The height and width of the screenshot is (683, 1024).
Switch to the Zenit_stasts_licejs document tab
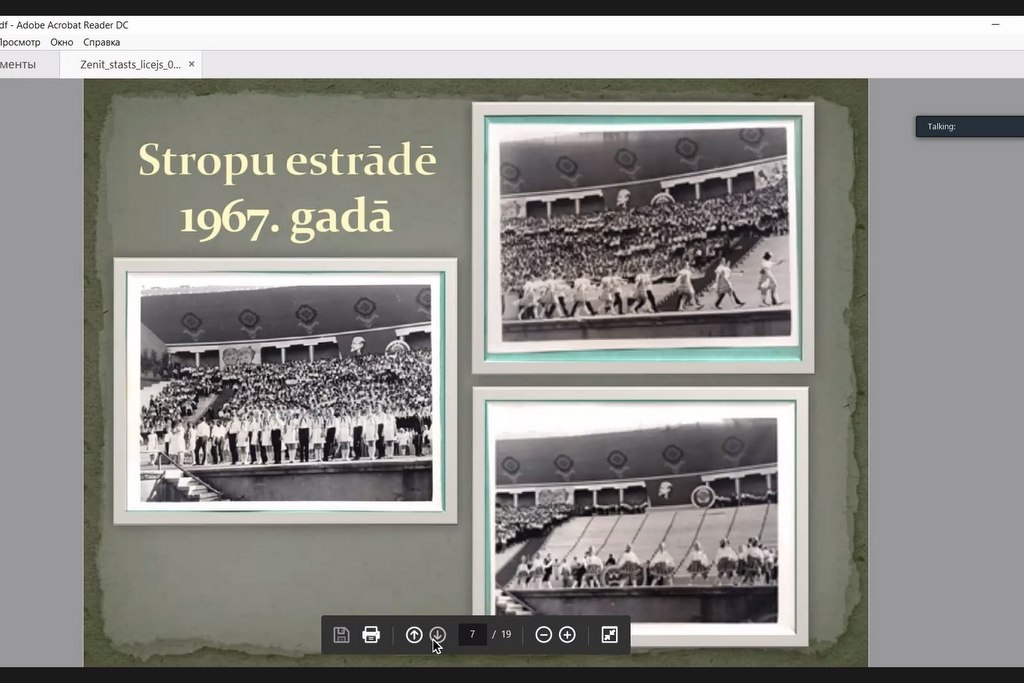click(x=130, y=64)
